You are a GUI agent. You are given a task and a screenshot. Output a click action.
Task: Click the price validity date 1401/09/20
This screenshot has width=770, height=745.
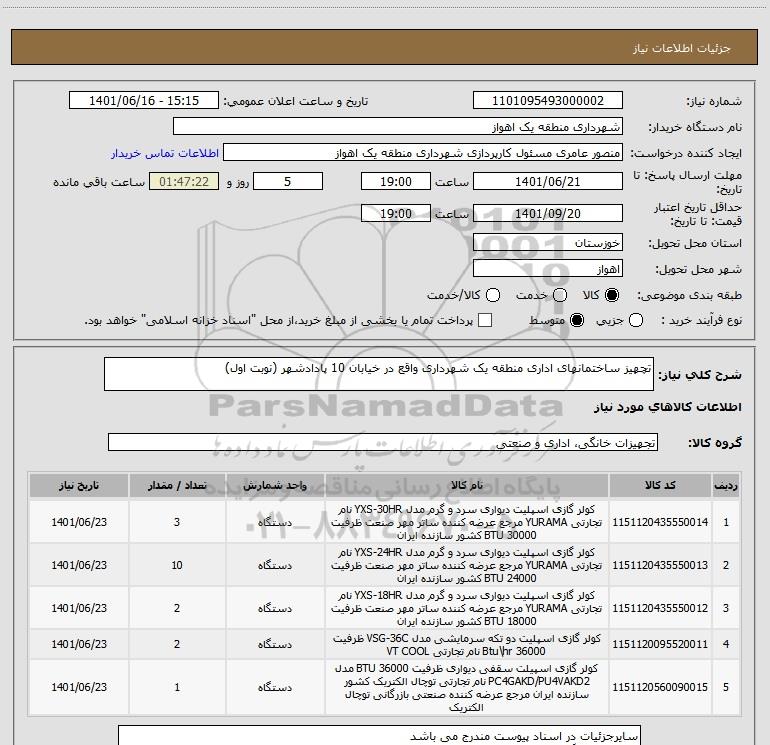coord(548,214)
